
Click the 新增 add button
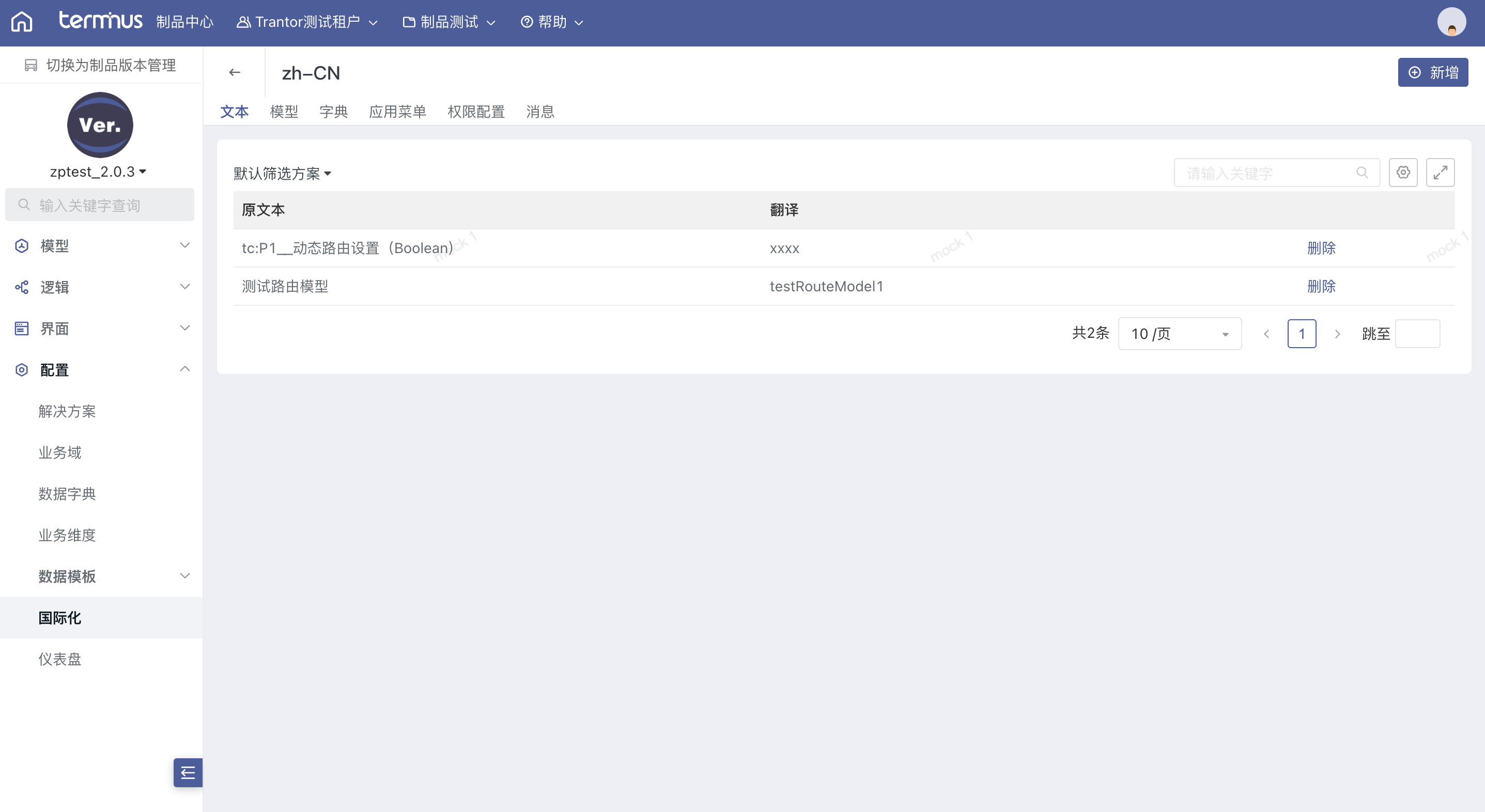(x=1432, y=72)
